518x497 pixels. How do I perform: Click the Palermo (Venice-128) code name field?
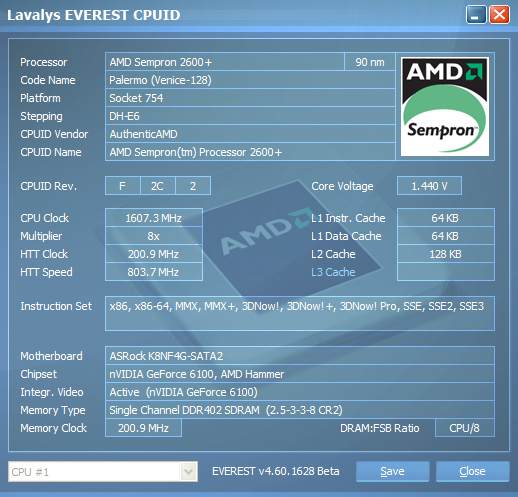coord(250,80)
